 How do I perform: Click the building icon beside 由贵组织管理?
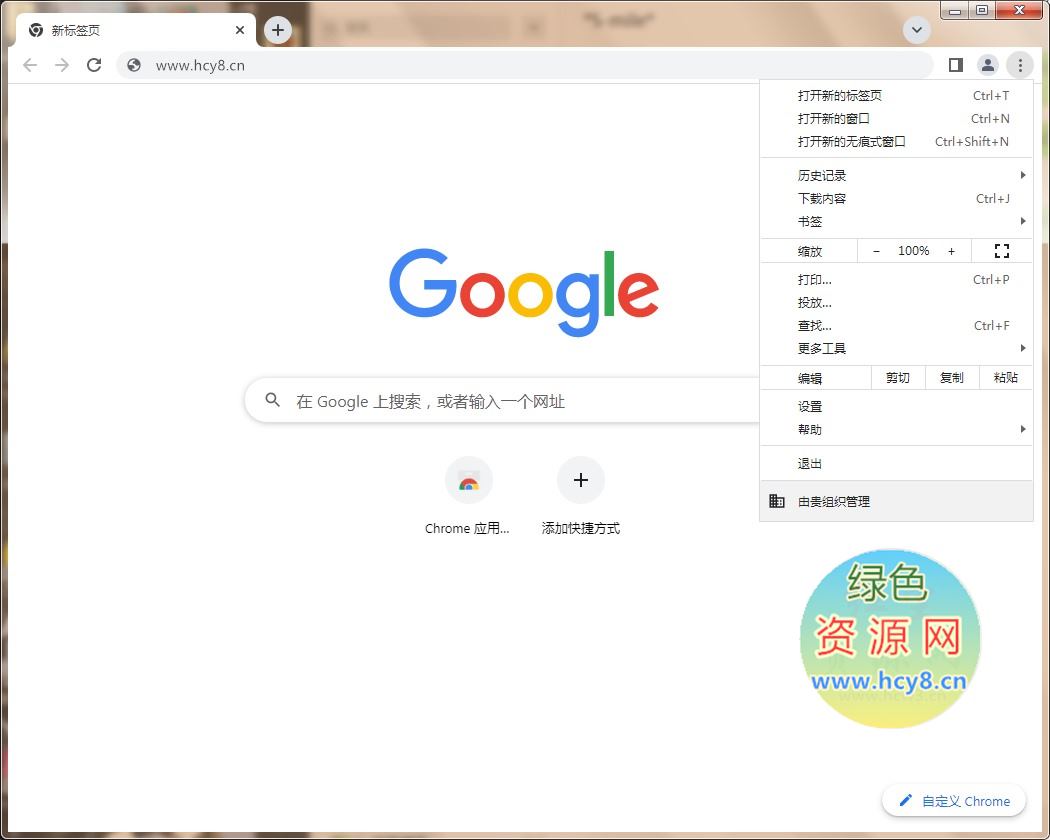(777, 500)
